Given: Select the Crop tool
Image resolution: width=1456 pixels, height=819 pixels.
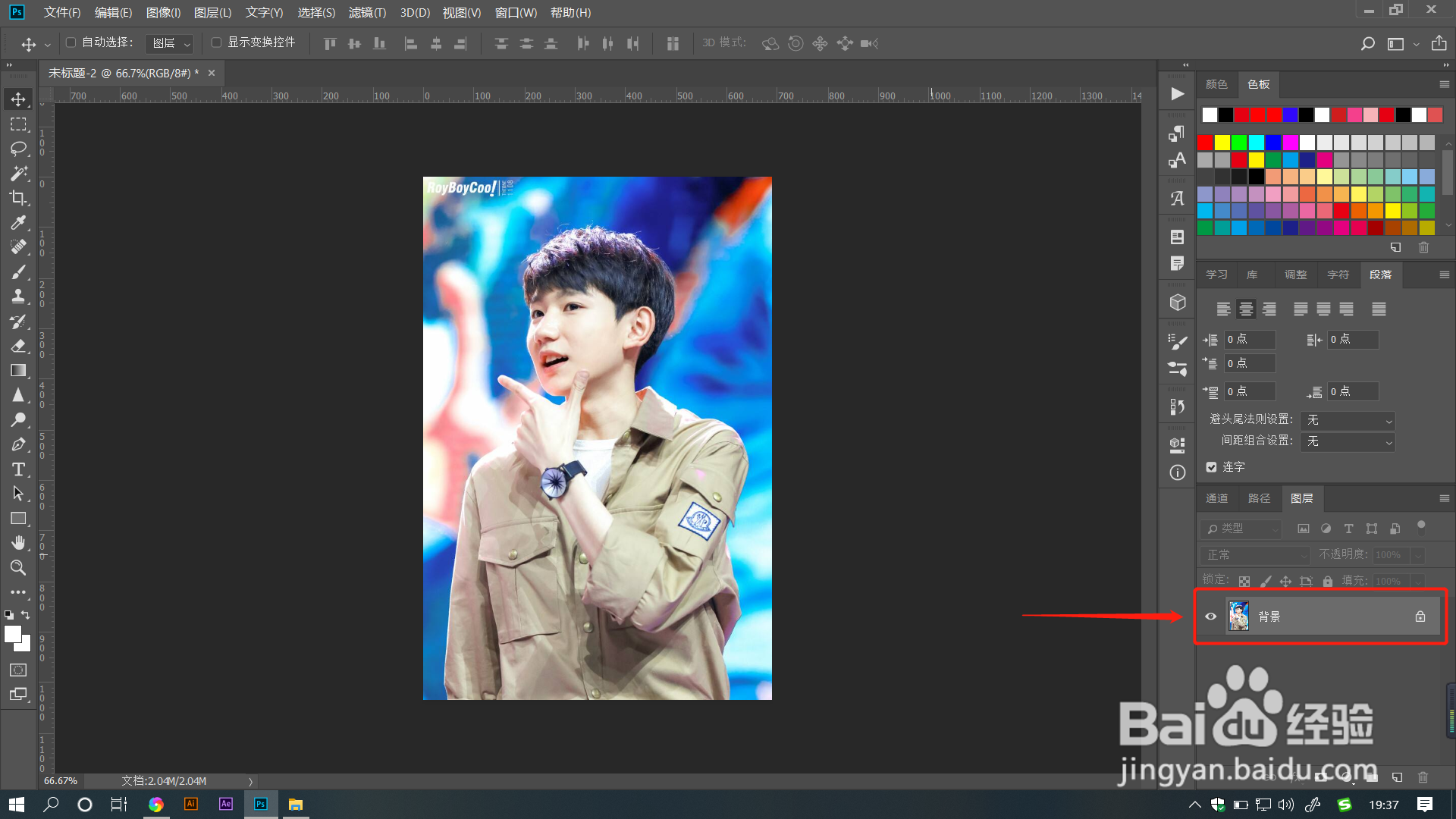Looking at the screenshot, I should [18, 198].
